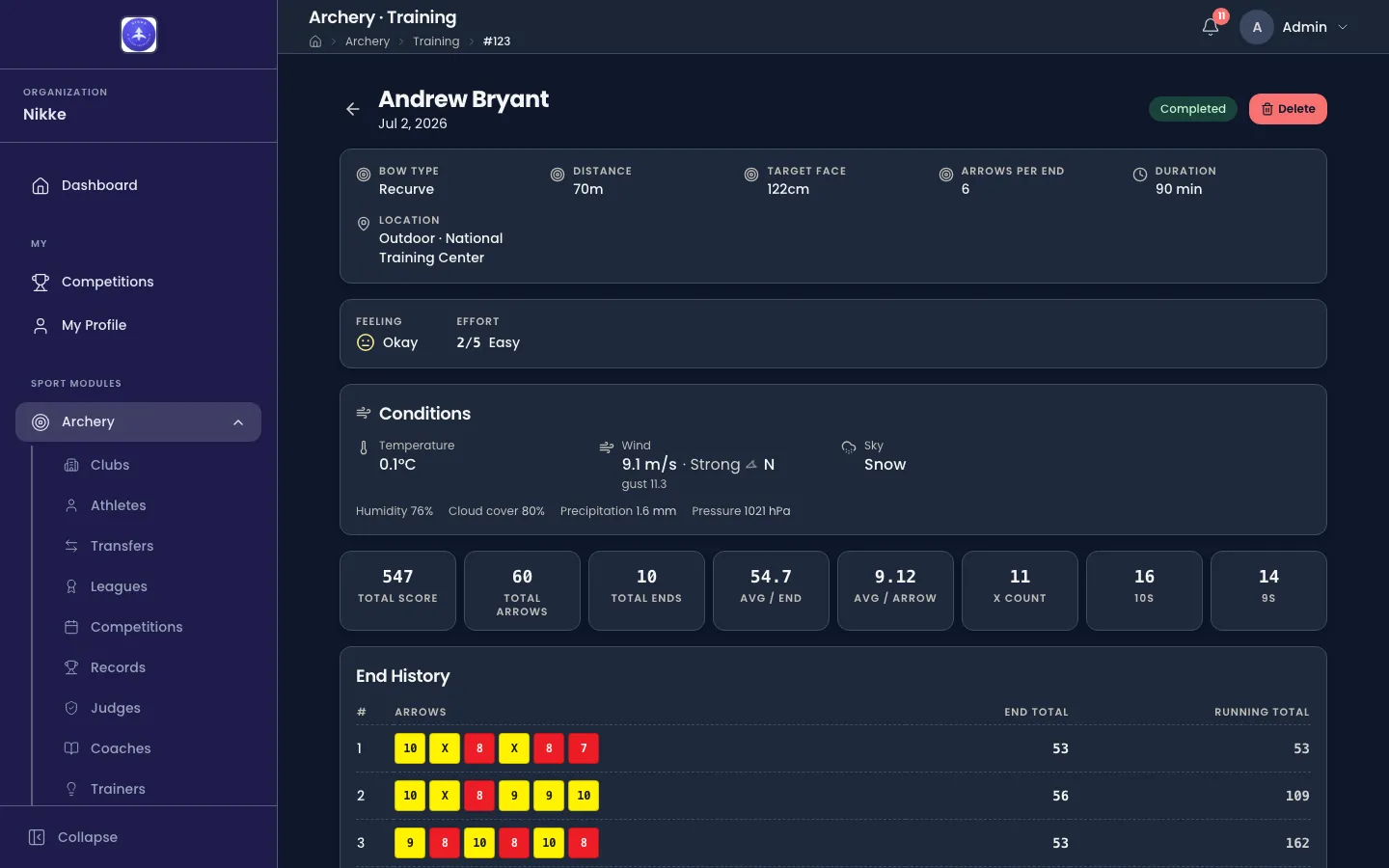
Task: Click the yellow 10 arrow in end 1
Action: 410,748
